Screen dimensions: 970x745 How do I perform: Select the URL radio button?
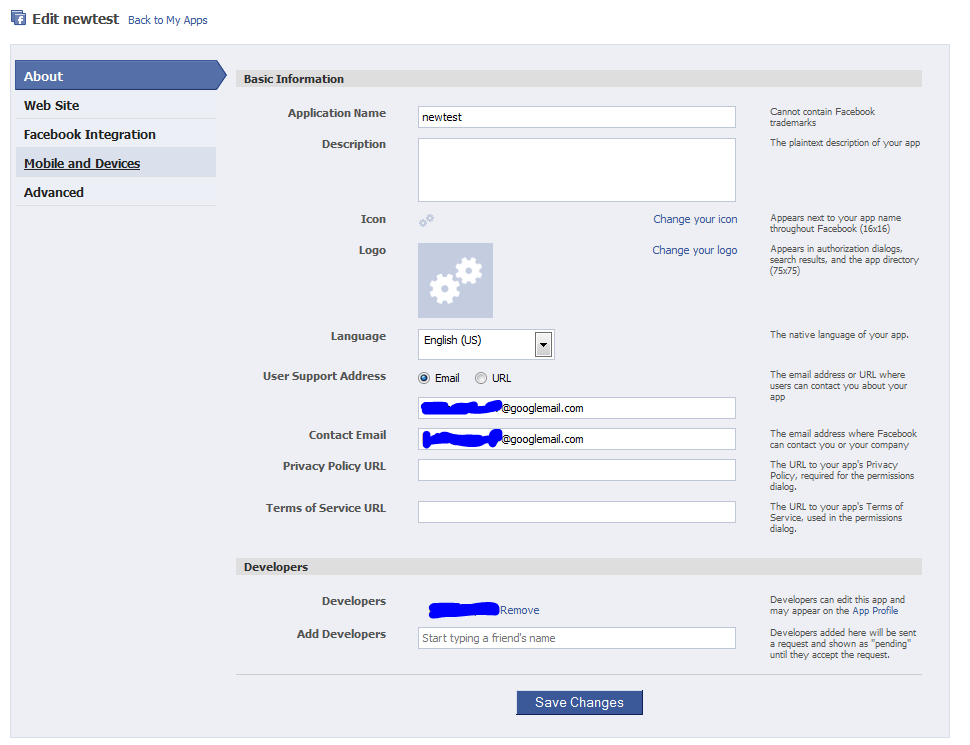(x=481, y=377)
